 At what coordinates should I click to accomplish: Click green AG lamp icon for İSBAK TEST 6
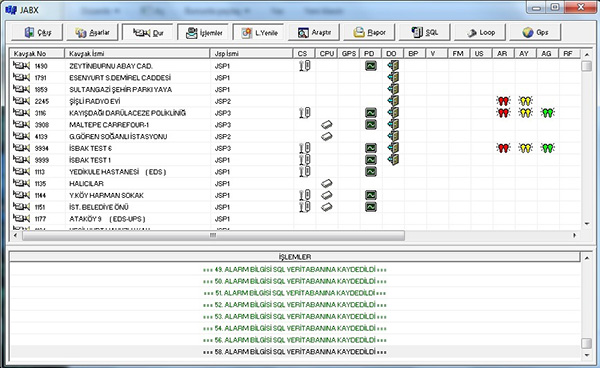(548, 148)
